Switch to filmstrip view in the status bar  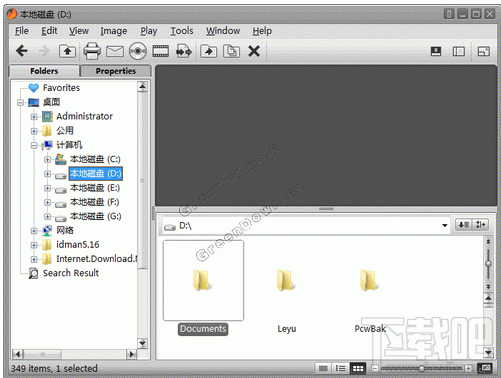(323, 368)
